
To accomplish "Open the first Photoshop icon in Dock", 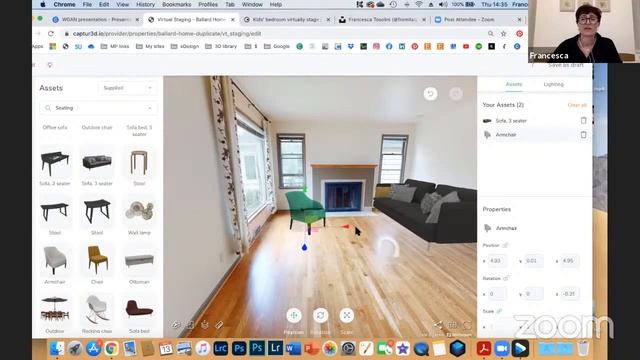I will click(x=239, y=349).
